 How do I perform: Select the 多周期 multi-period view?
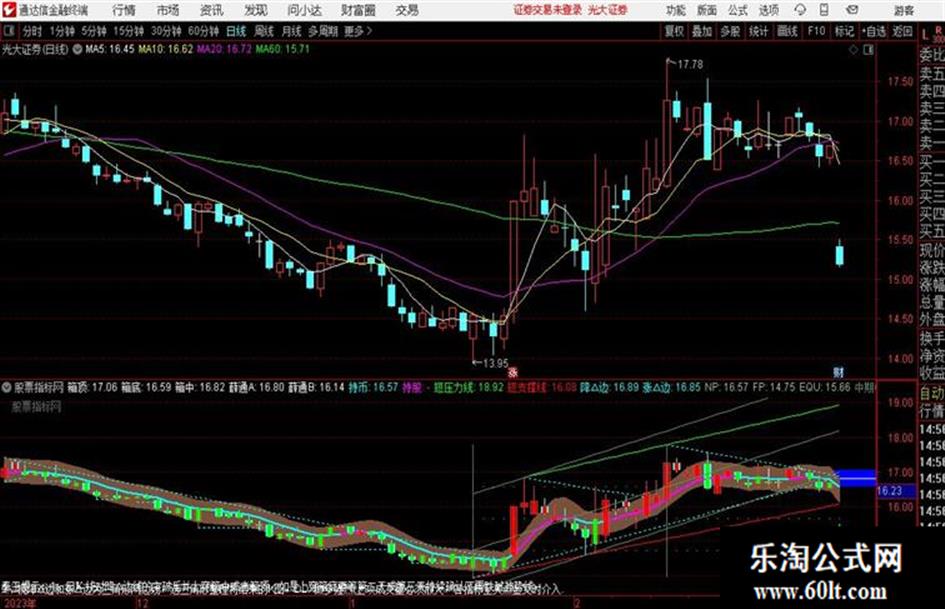[x=323, y=31]
